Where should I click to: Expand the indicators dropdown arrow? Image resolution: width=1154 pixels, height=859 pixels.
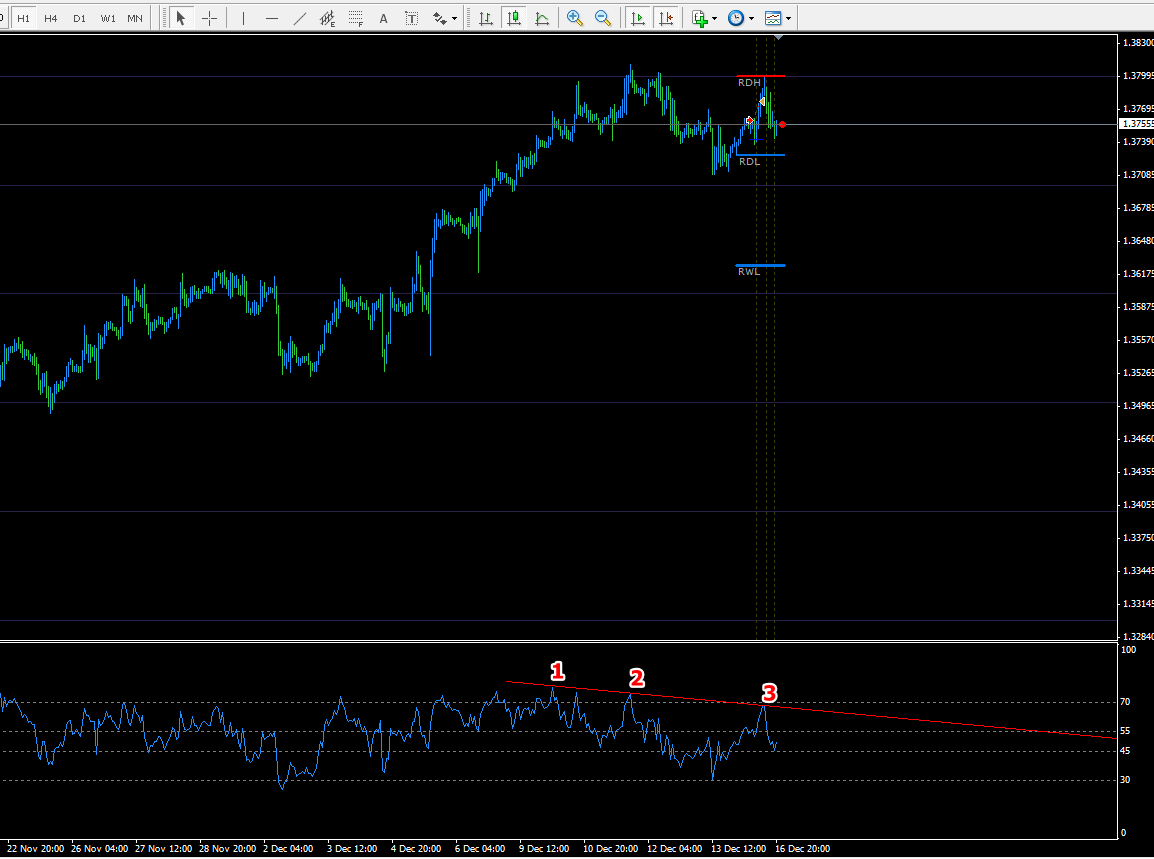[x=714, y=18]
